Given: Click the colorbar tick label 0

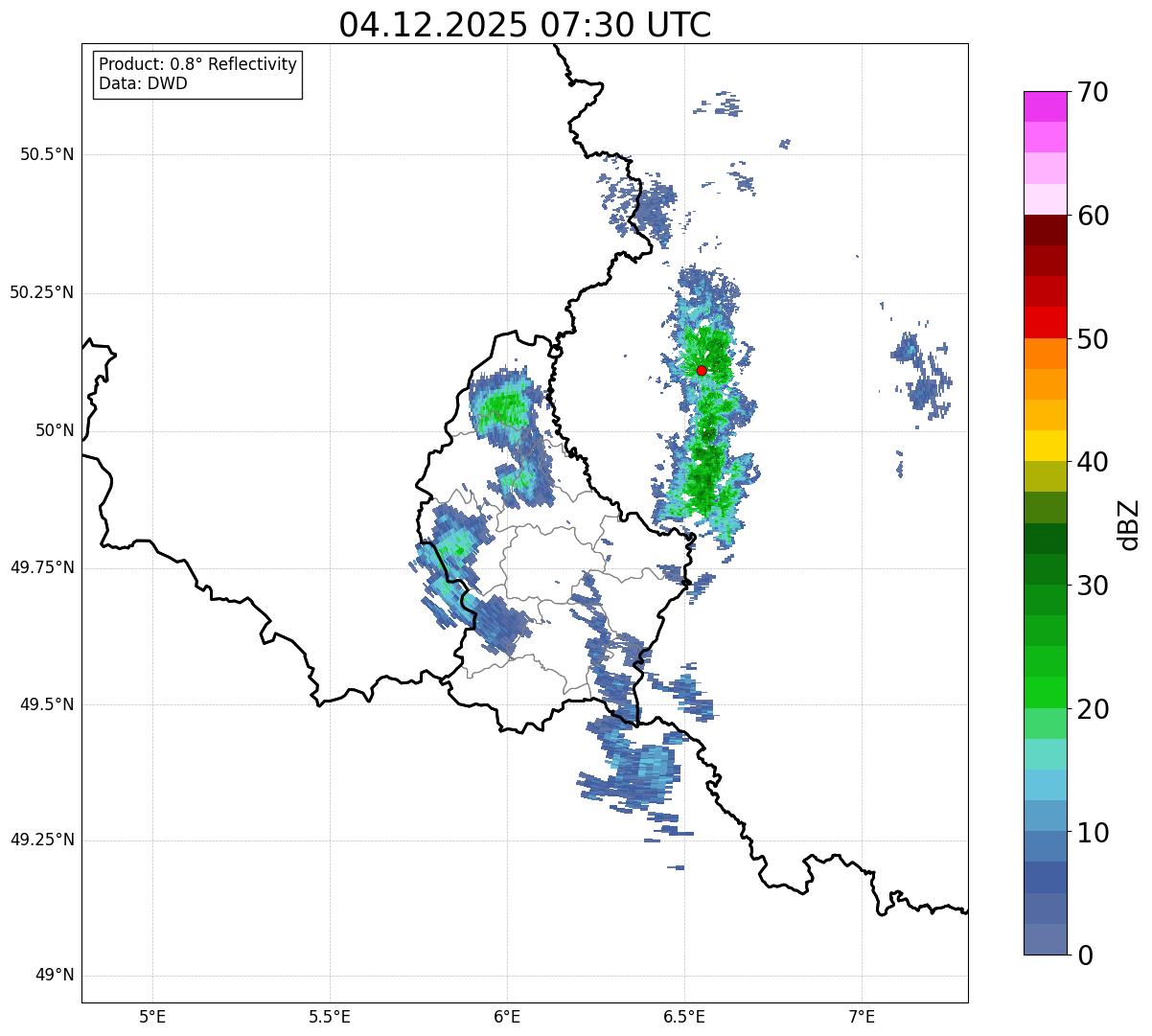Looking at the screenshot, I should click(x=1085, y=955).
